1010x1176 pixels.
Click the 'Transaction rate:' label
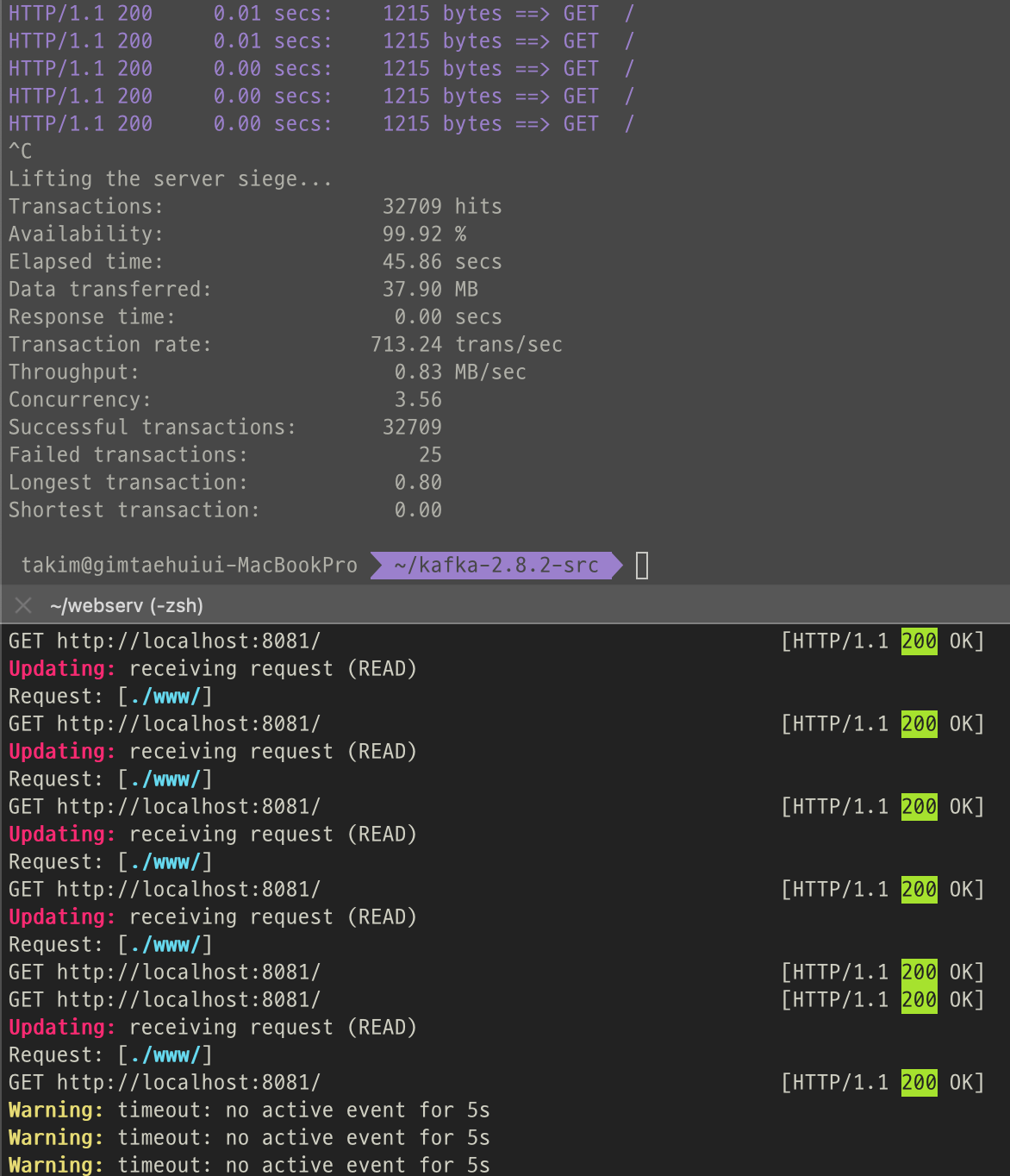pos(109,345)
